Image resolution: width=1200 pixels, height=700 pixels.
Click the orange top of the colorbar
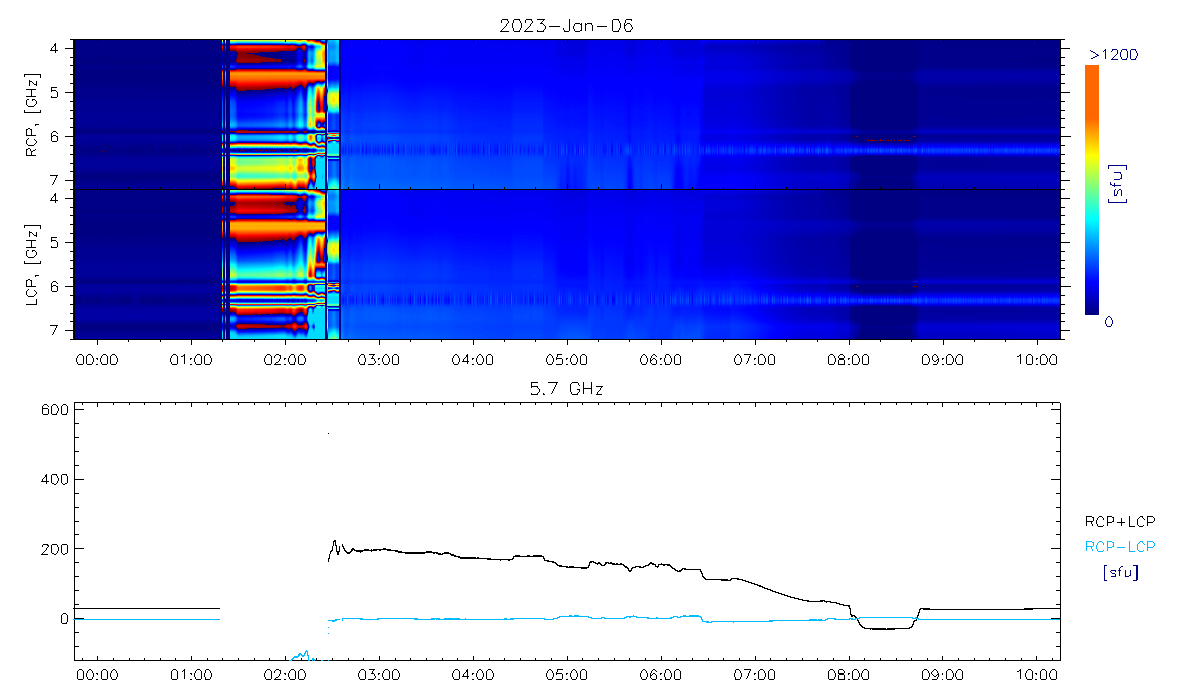tap(1092, 75)
